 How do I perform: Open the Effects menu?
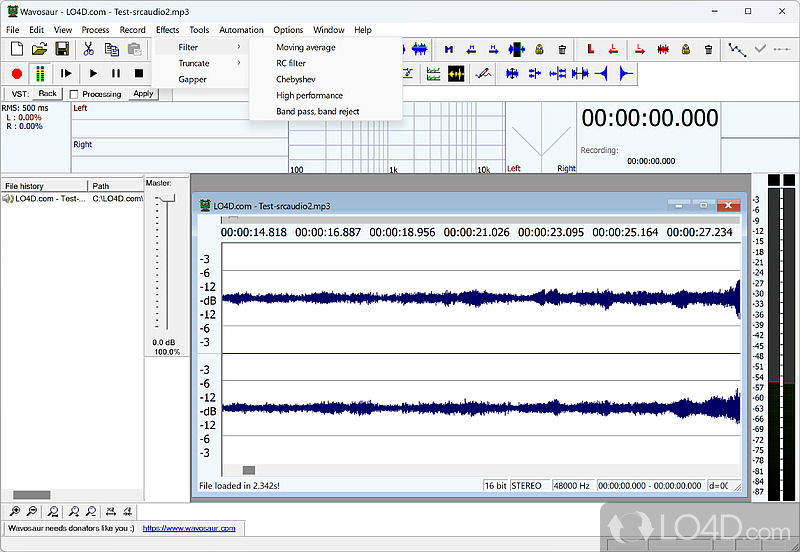167,30
